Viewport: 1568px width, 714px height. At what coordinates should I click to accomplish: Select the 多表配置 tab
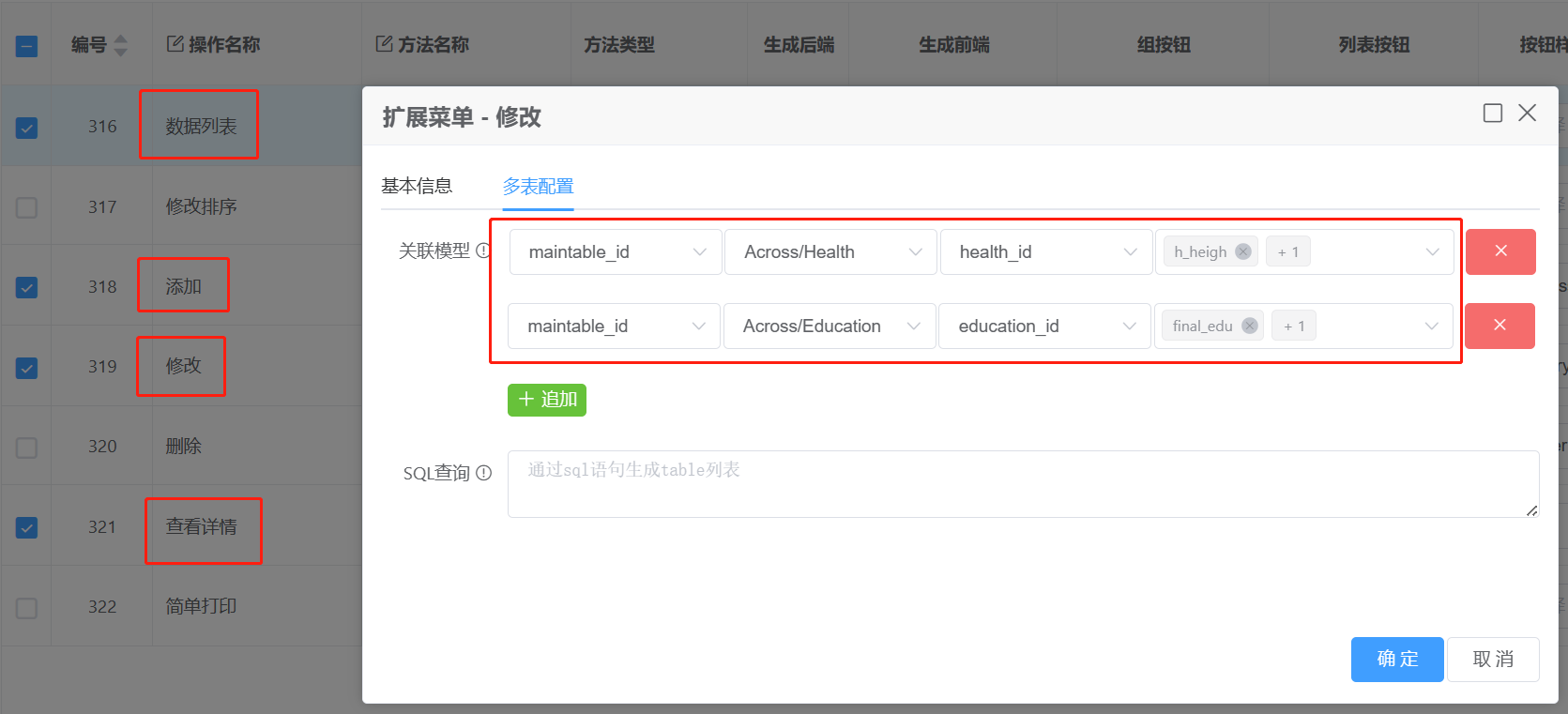click(538, 186)
